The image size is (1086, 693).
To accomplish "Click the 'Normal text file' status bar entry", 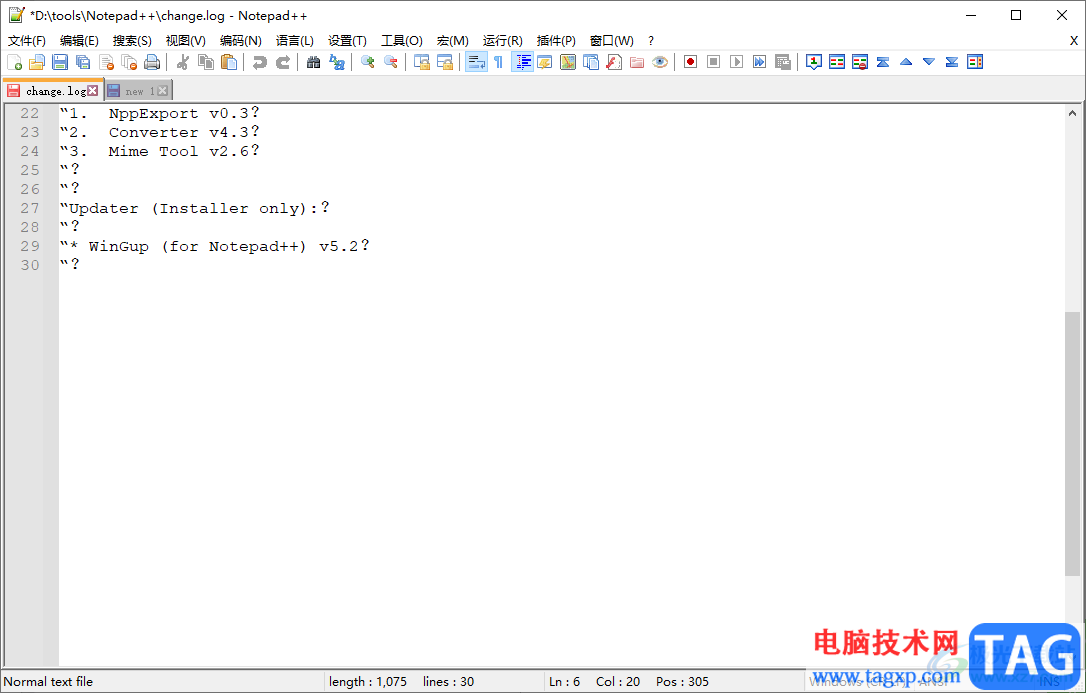I will coord(48,682).
